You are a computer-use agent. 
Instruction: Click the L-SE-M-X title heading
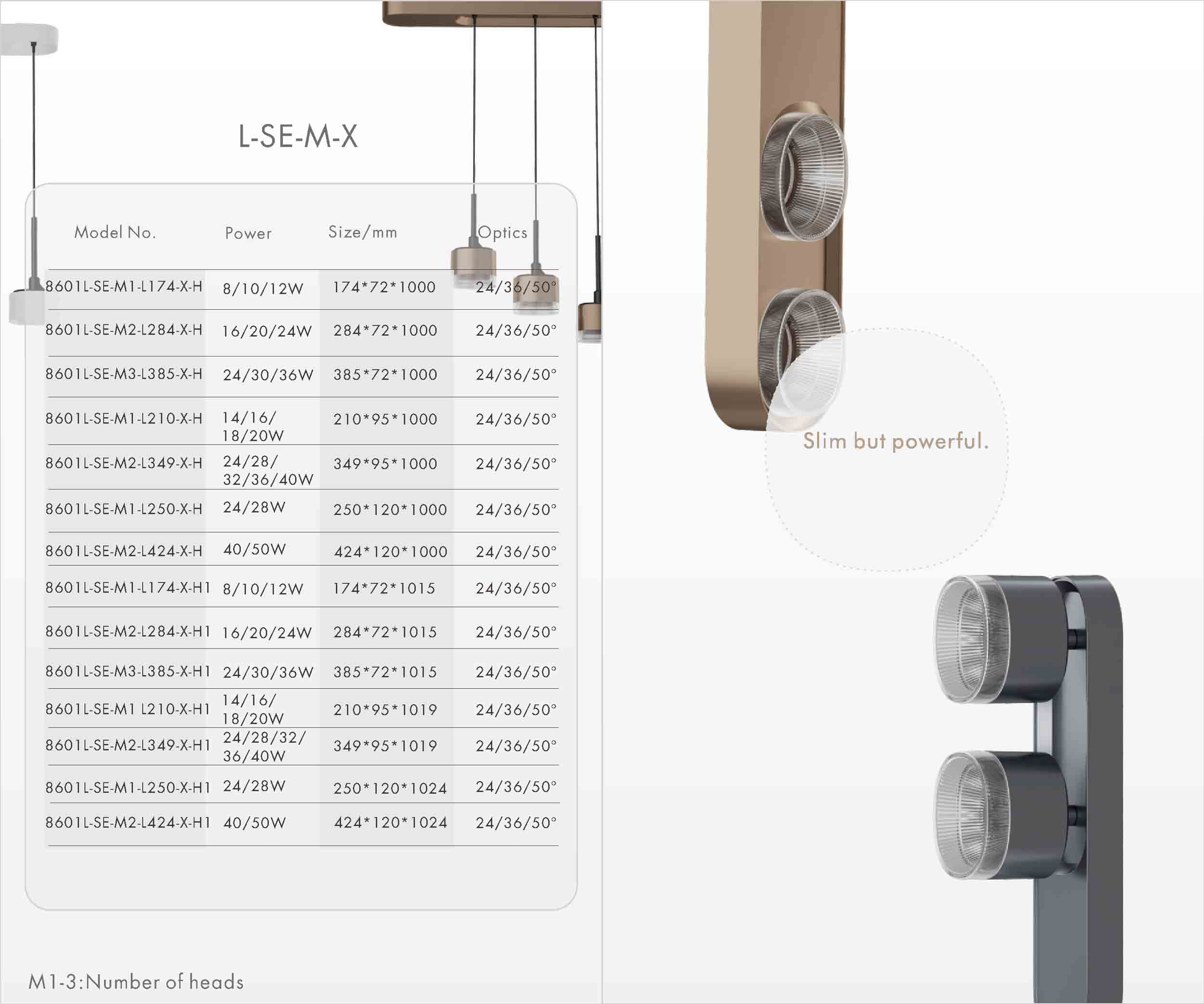298,136
